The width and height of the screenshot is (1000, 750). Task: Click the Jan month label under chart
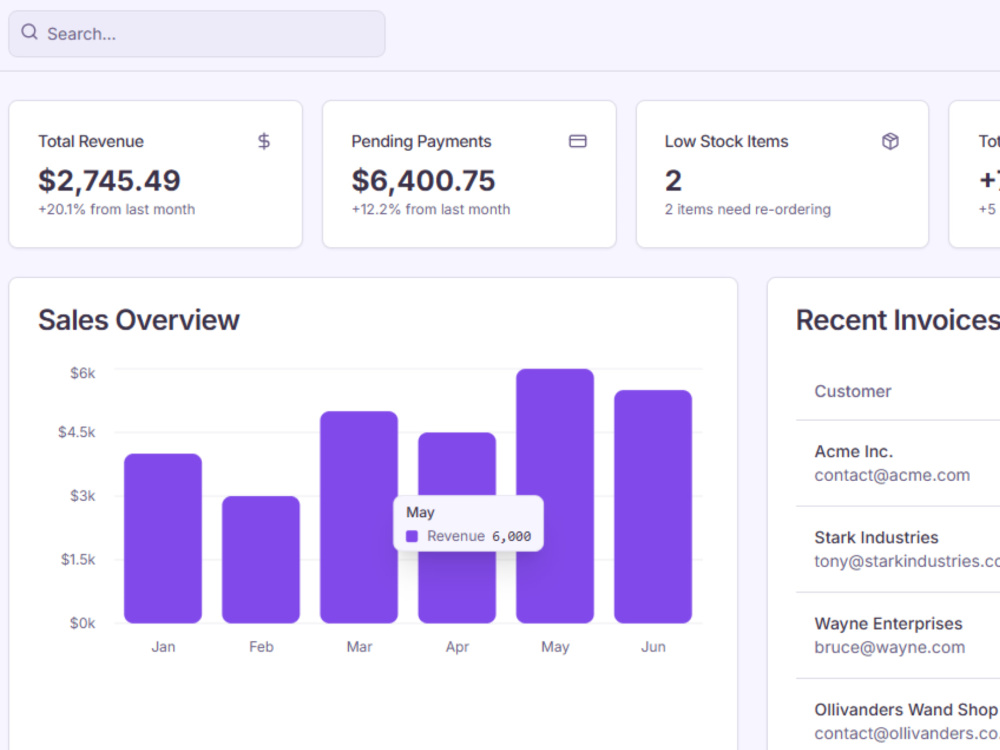coord(163,647)
